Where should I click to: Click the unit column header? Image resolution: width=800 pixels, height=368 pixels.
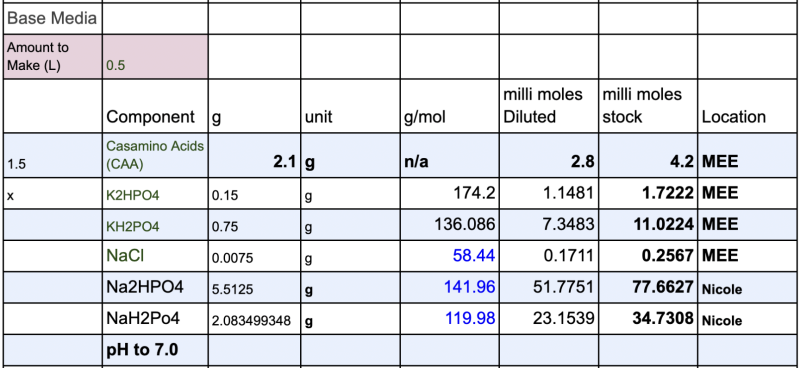(x=351, y=106)
